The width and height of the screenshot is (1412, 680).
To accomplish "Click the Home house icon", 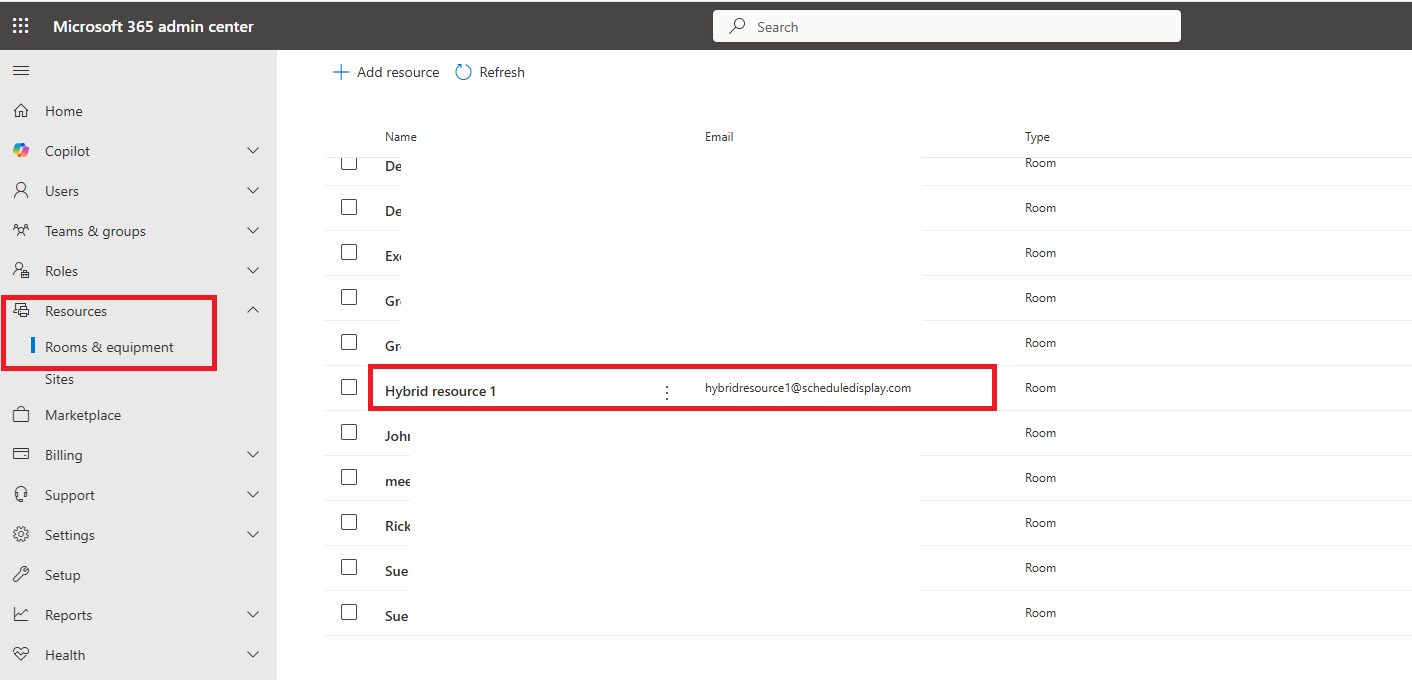I will pyautogui.click(x=21, y=111).
